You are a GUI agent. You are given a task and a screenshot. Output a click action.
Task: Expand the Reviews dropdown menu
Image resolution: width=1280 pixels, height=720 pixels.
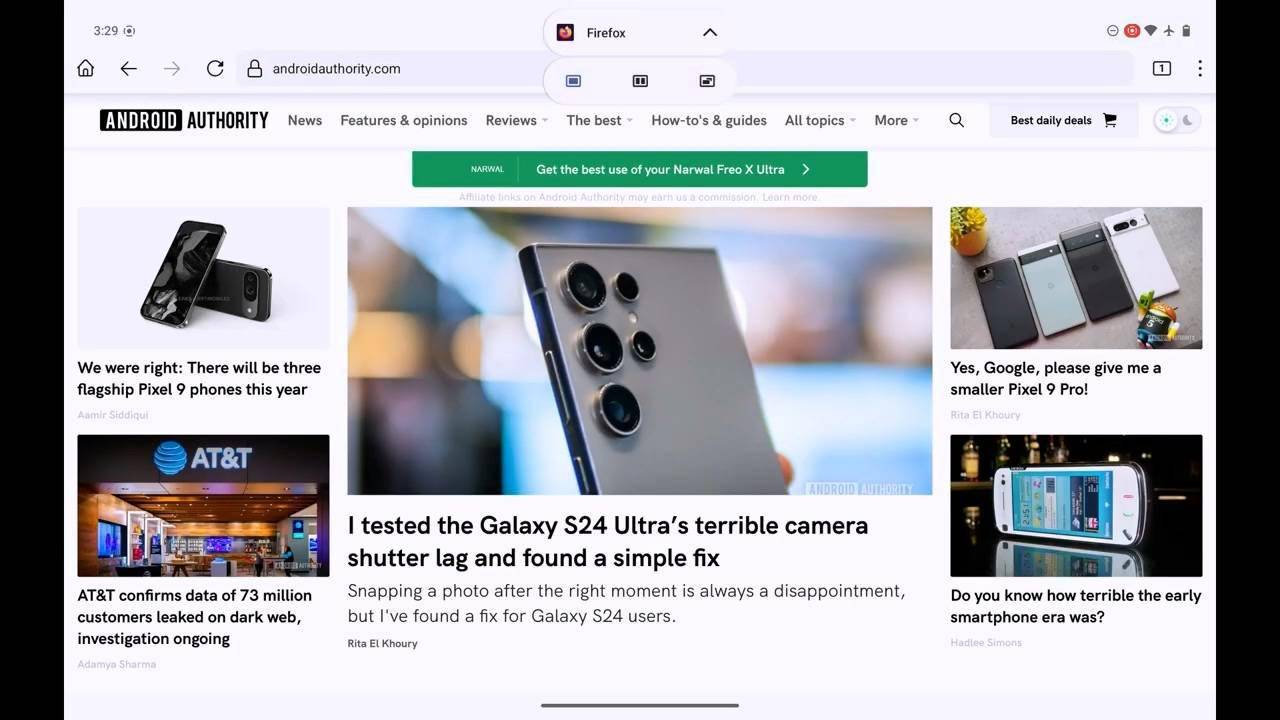pos(516,120)
